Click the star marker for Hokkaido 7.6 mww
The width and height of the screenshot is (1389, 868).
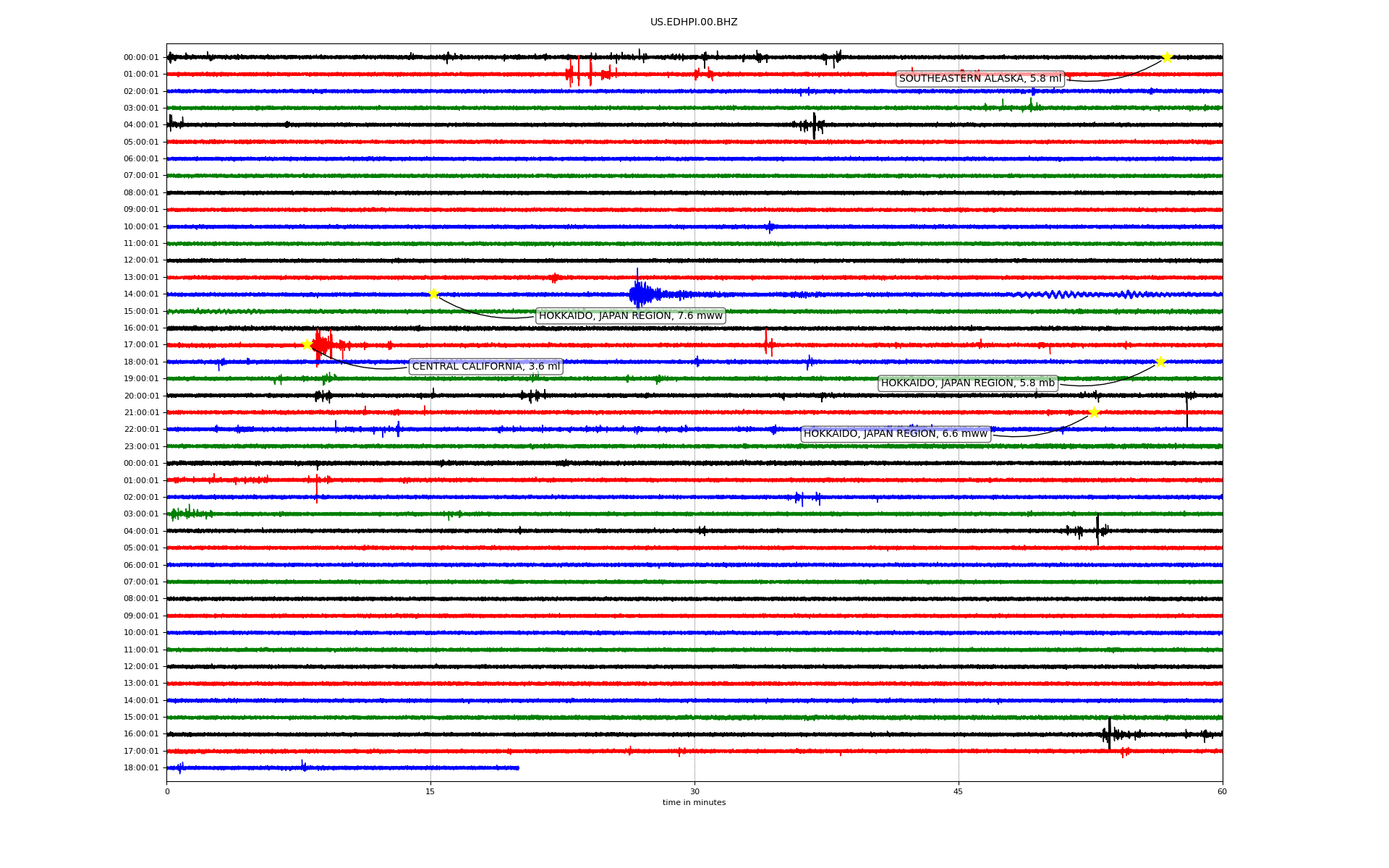click(x=433, y=294)
